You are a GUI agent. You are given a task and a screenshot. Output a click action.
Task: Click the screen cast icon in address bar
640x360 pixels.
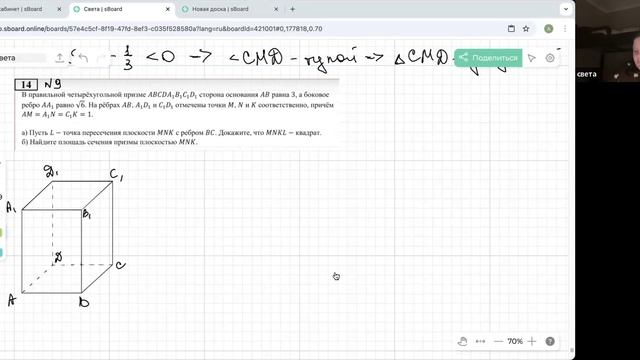(x=511, y=29)
